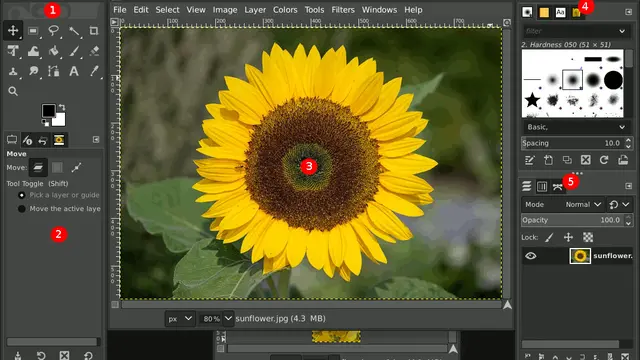Open Layers dock configure tab menu
Screen dimensions: 640x360
pos(629,186)
